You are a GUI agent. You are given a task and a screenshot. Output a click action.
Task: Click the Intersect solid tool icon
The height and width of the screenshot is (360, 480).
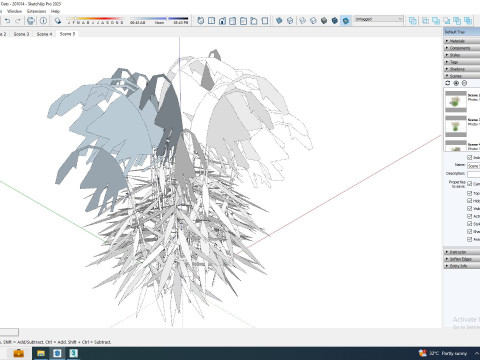[426, 21]
